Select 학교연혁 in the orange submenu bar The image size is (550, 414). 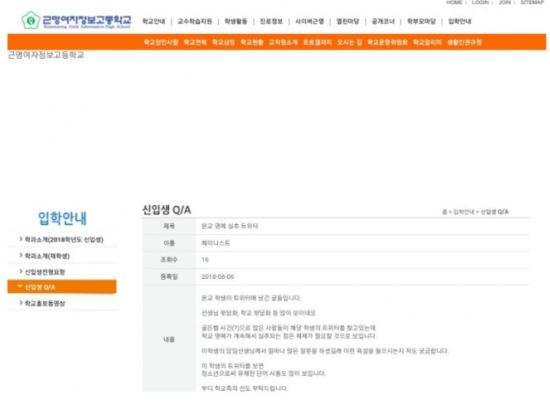pos(195,42)
